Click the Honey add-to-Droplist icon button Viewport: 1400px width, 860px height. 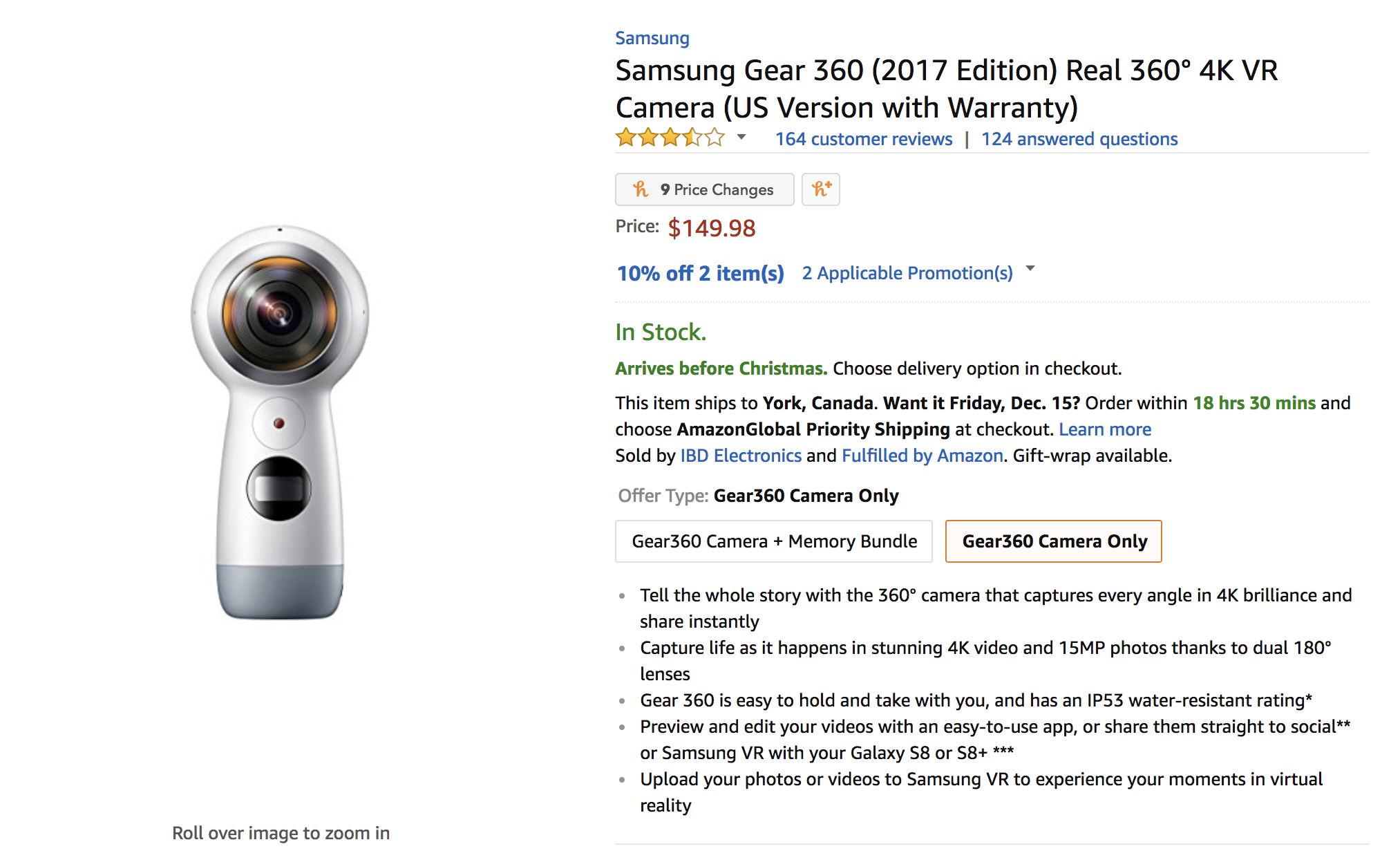coord(821,189)
